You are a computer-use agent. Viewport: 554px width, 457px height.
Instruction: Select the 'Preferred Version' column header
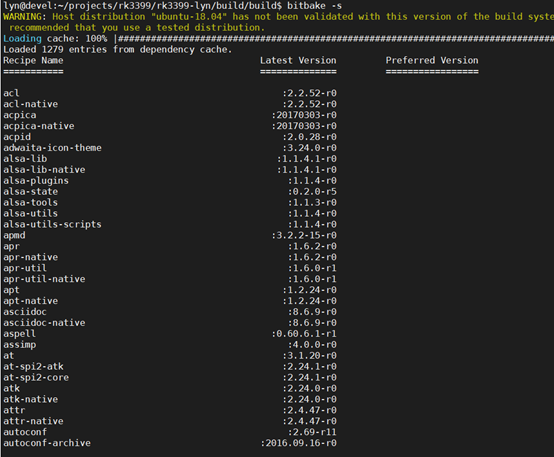pos(432,60)
